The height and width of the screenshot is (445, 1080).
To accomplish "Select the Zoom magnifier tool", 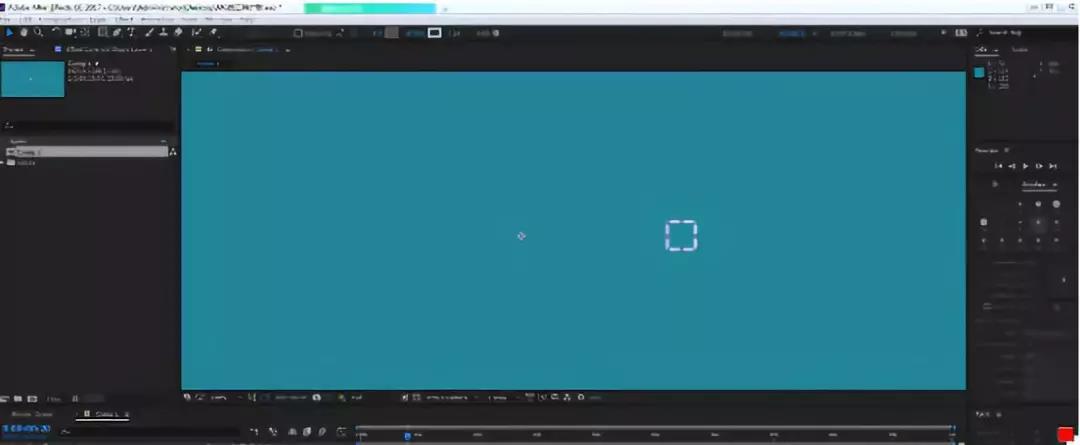I will [38, 32].
